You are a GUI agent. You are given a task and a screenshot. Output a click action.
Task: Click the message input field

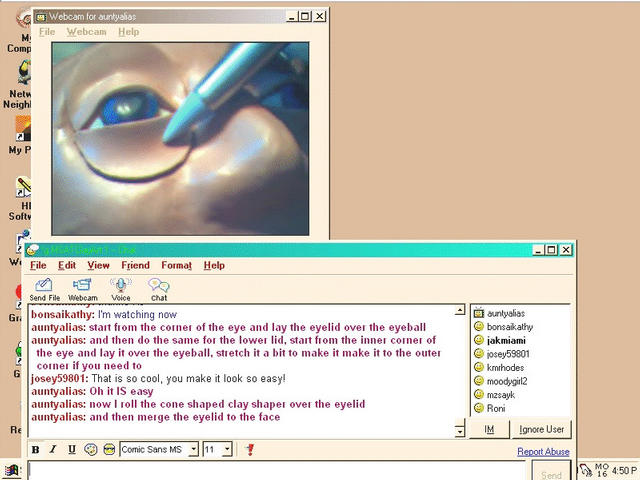pyautogui.click(x=277, y=471)
